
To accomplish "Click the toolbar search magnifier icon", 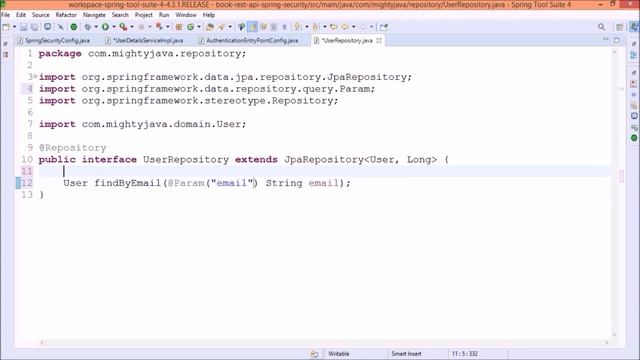I will coord(602,27).
